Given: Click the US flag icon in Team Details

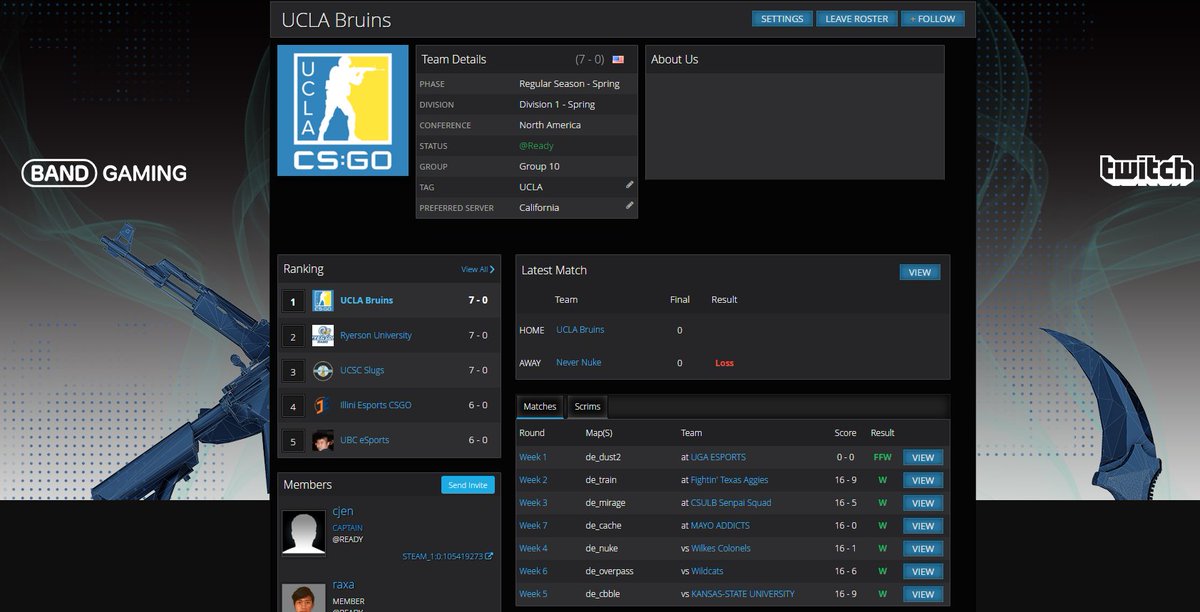Looking at the screenshot, I should coord(618,60).
